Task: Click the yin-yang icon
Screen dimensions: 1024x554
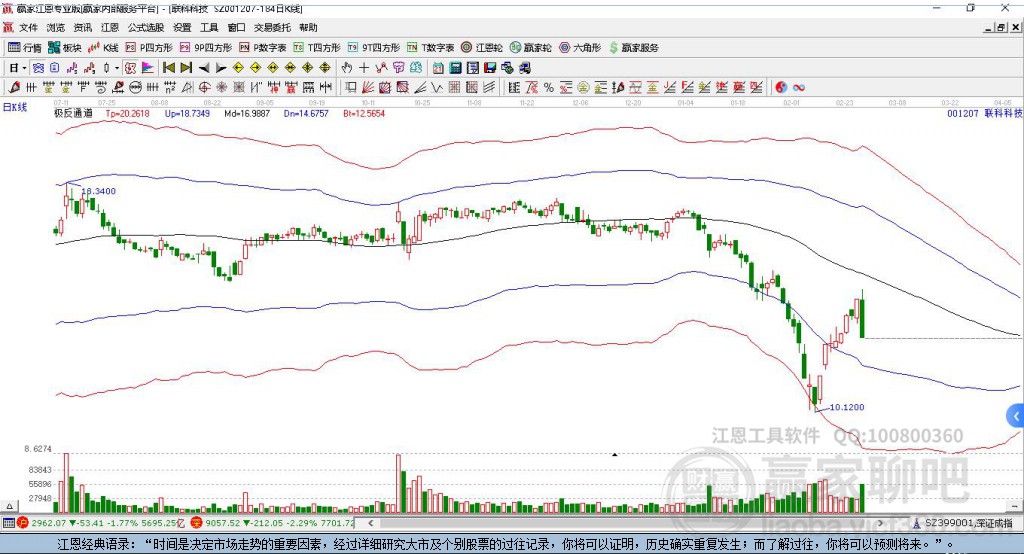Action: (781, 87)
